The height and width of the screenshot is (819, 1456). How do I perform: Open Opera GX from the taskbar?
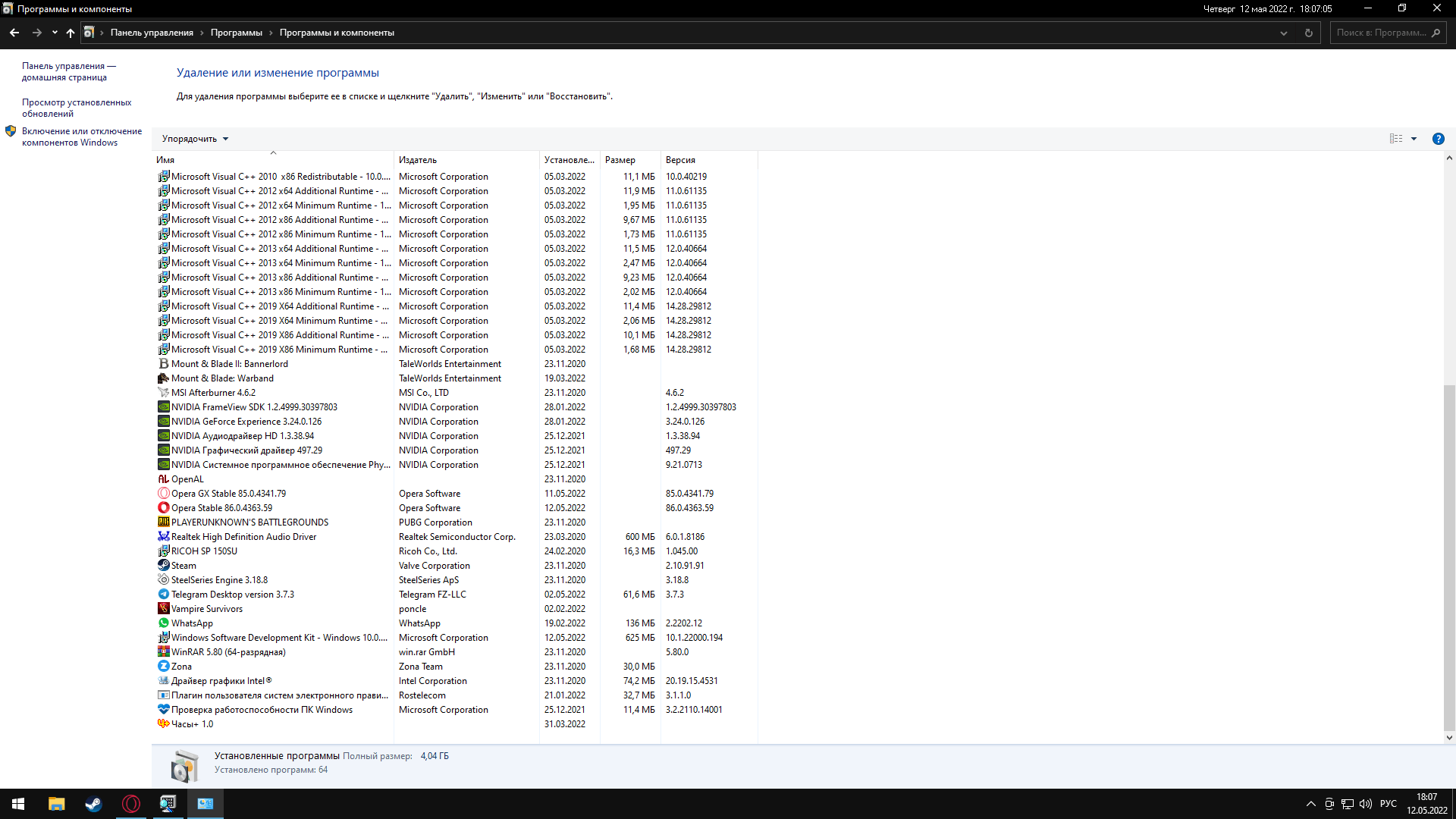point(131,804)
